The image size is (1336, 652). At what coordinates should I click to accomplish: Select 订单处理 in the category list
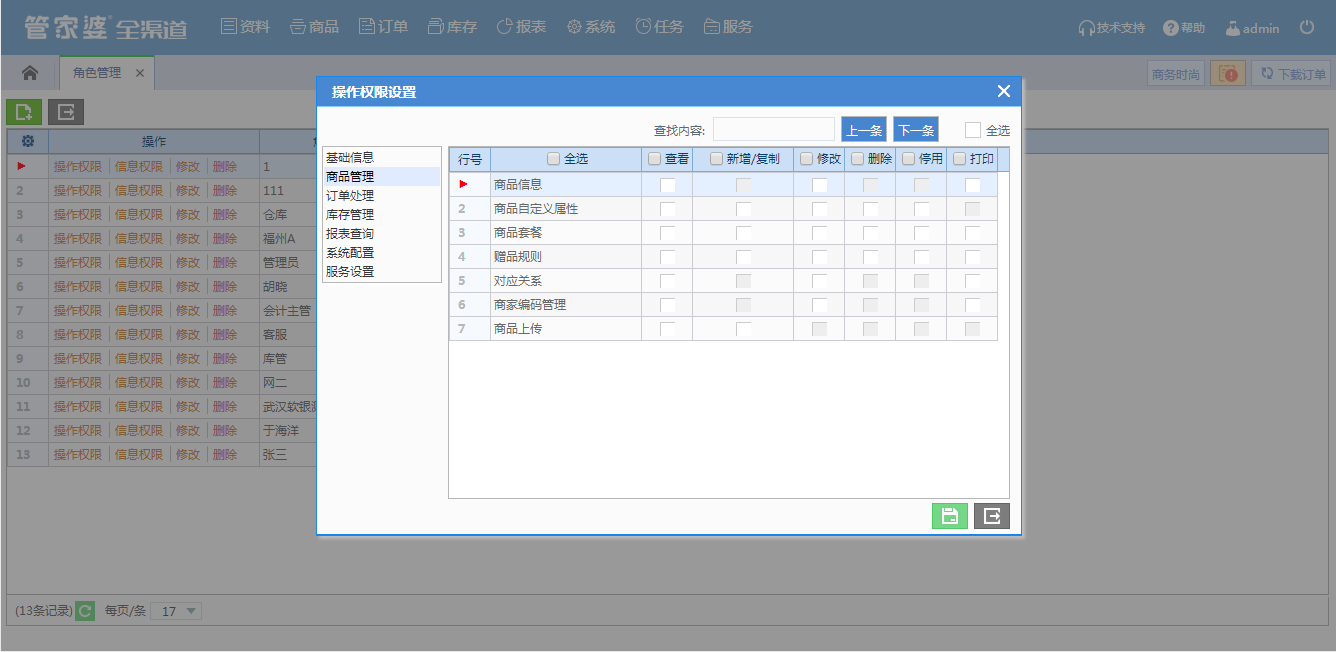tap(350, 196)
